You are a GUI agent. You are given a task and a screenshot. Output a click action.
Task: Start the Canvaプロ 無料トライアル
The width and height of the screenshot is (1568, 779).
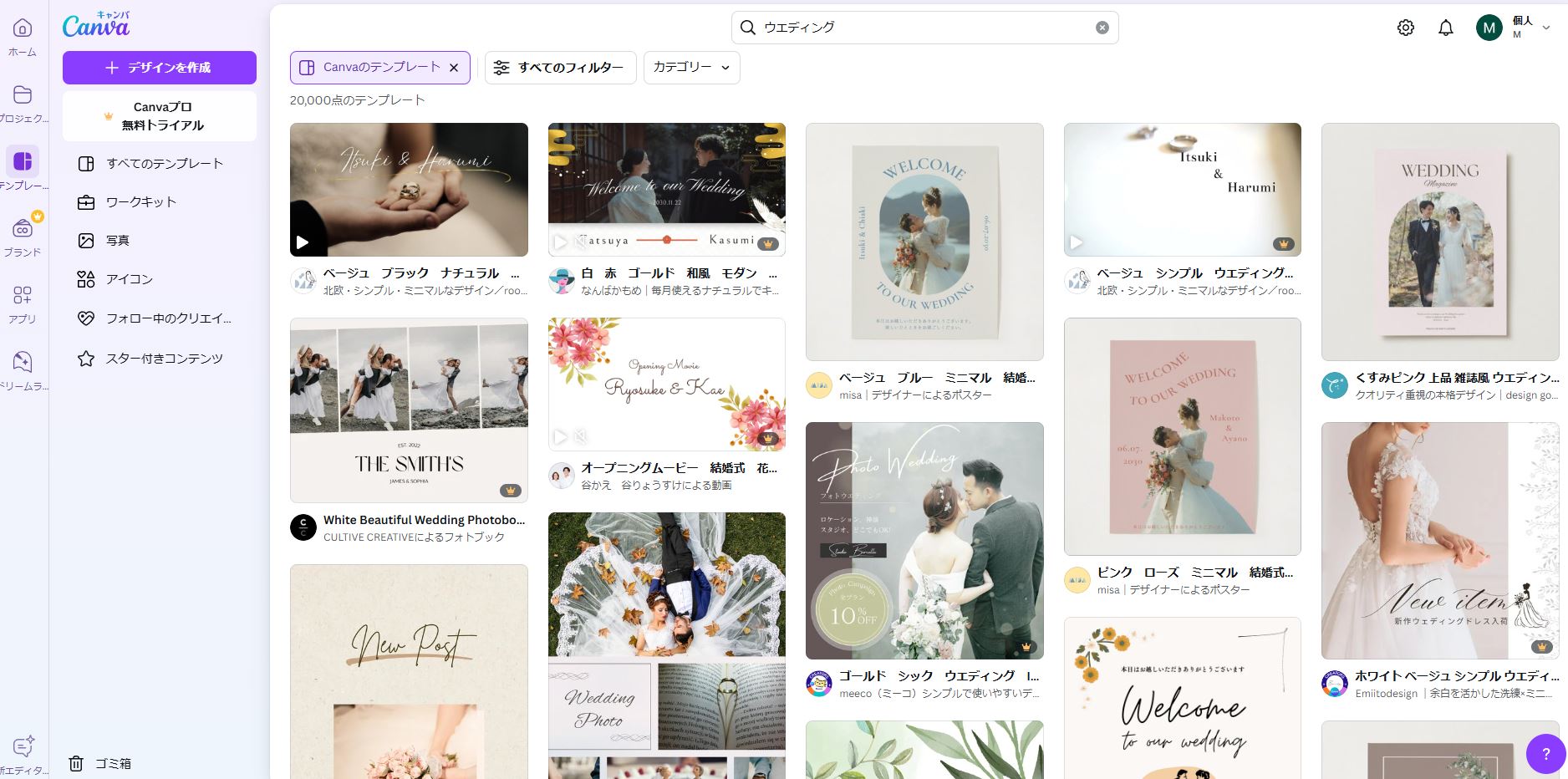point(159,116)
